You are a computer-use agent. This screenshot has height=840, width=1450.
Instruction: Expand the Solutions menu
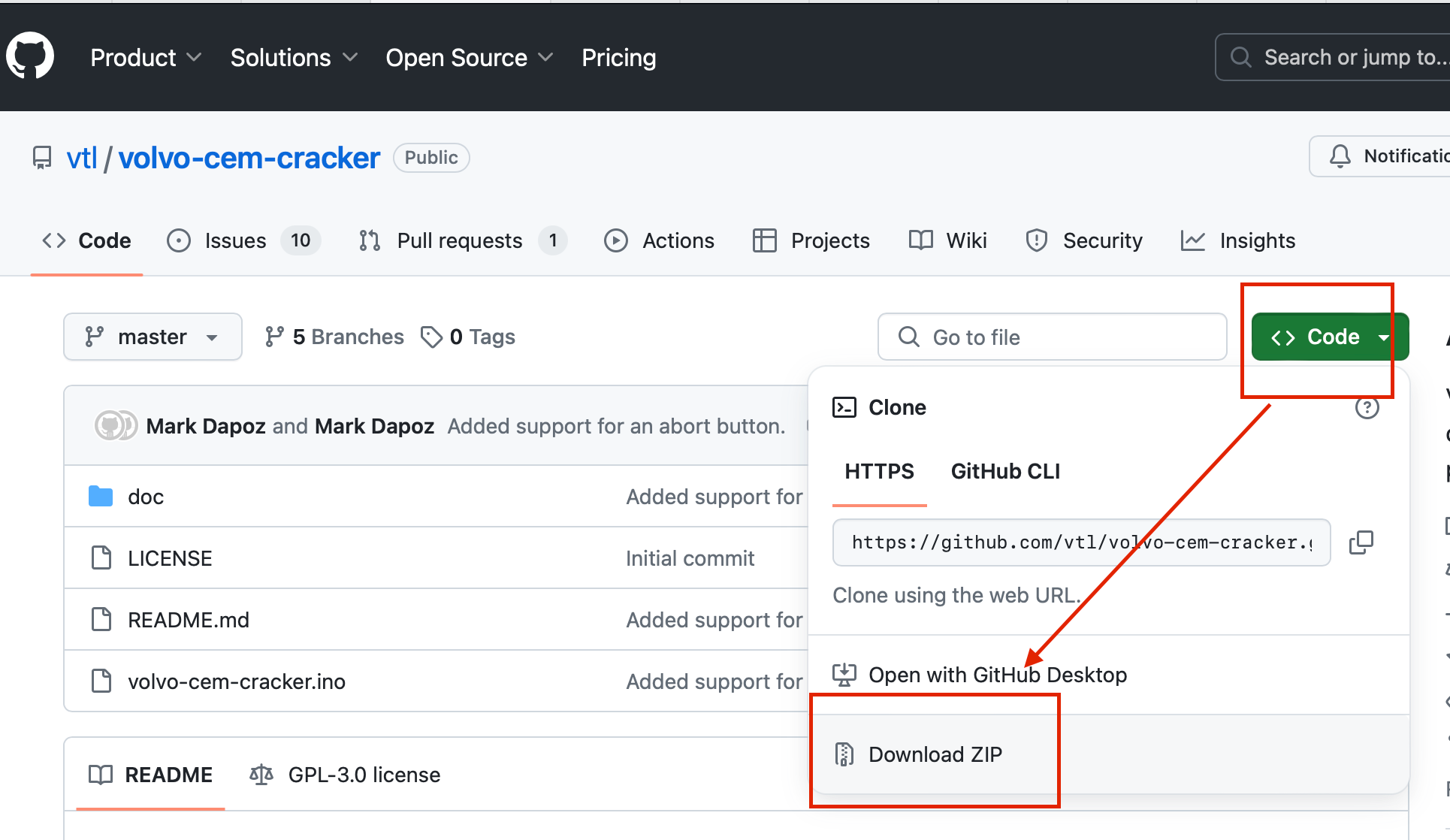[294, 57]
